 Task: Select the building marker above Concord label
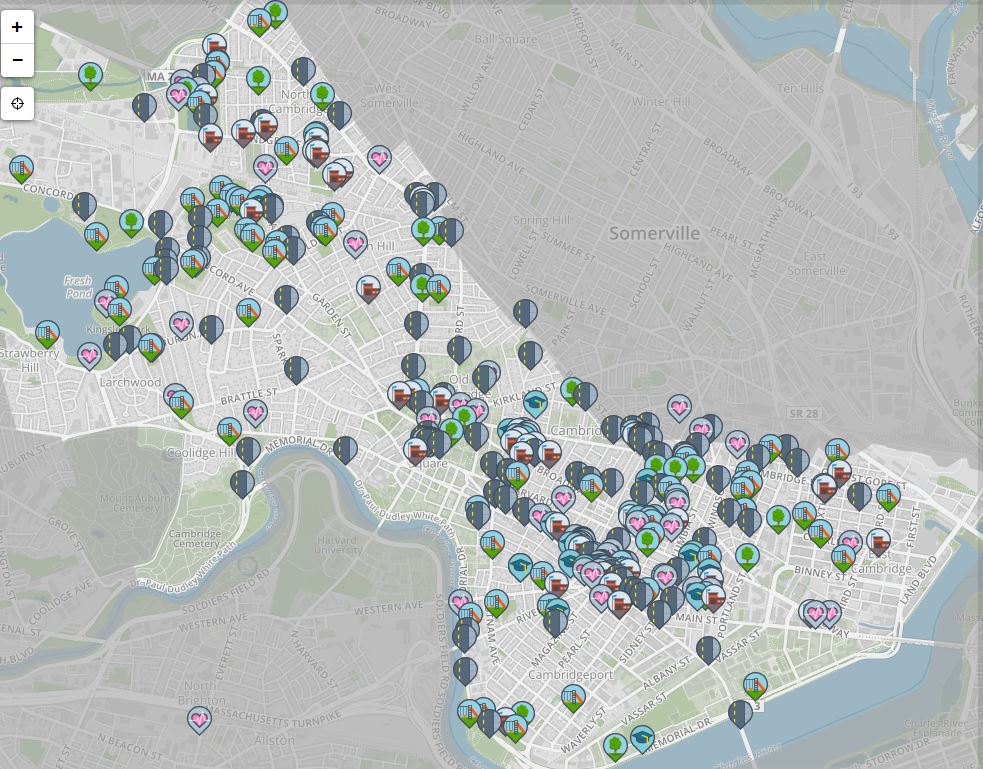click(21, 169)
